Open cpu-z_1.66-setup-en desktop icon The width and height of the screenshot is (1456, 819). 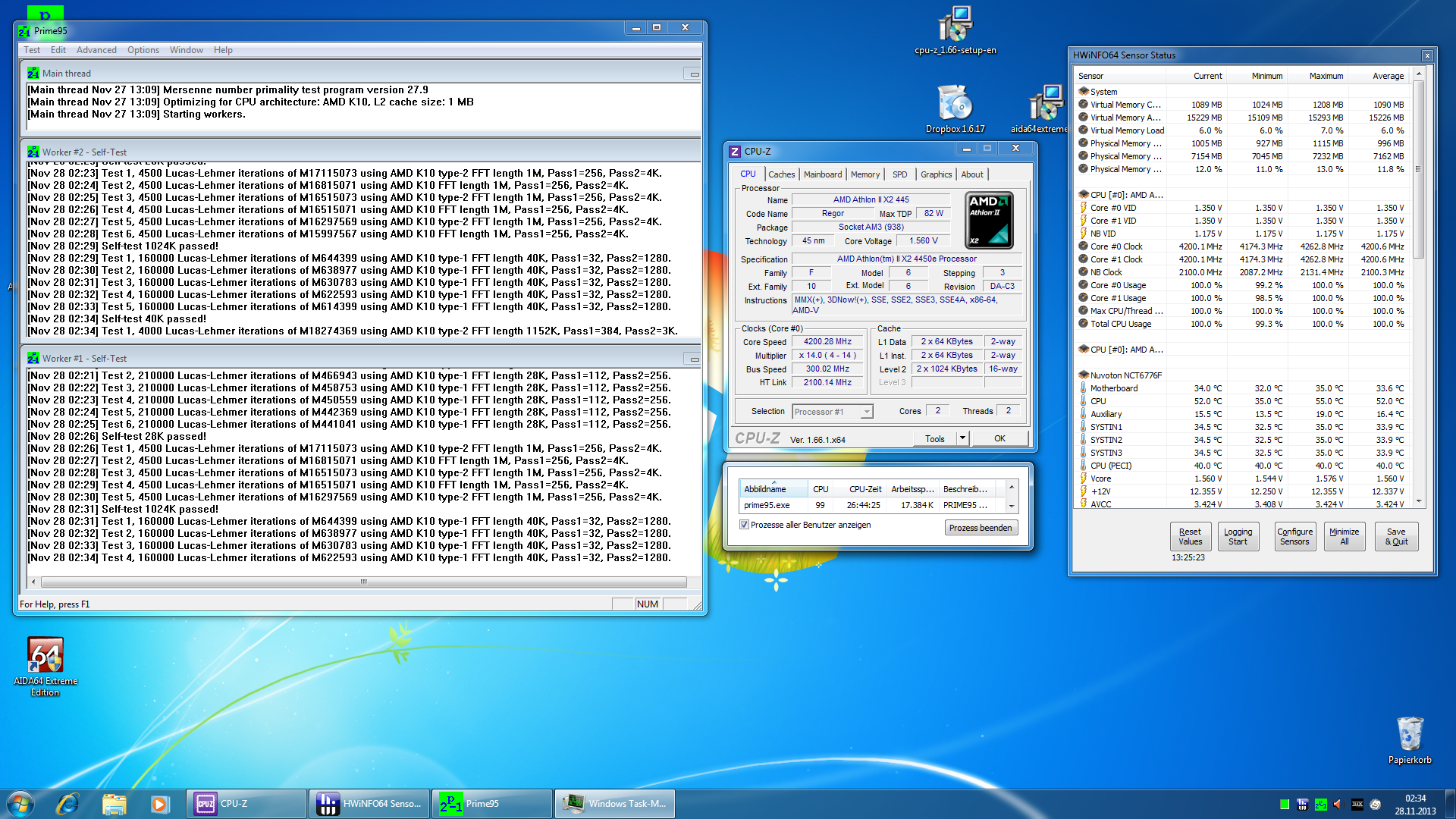pyautogui.click(x=955, y=30)
